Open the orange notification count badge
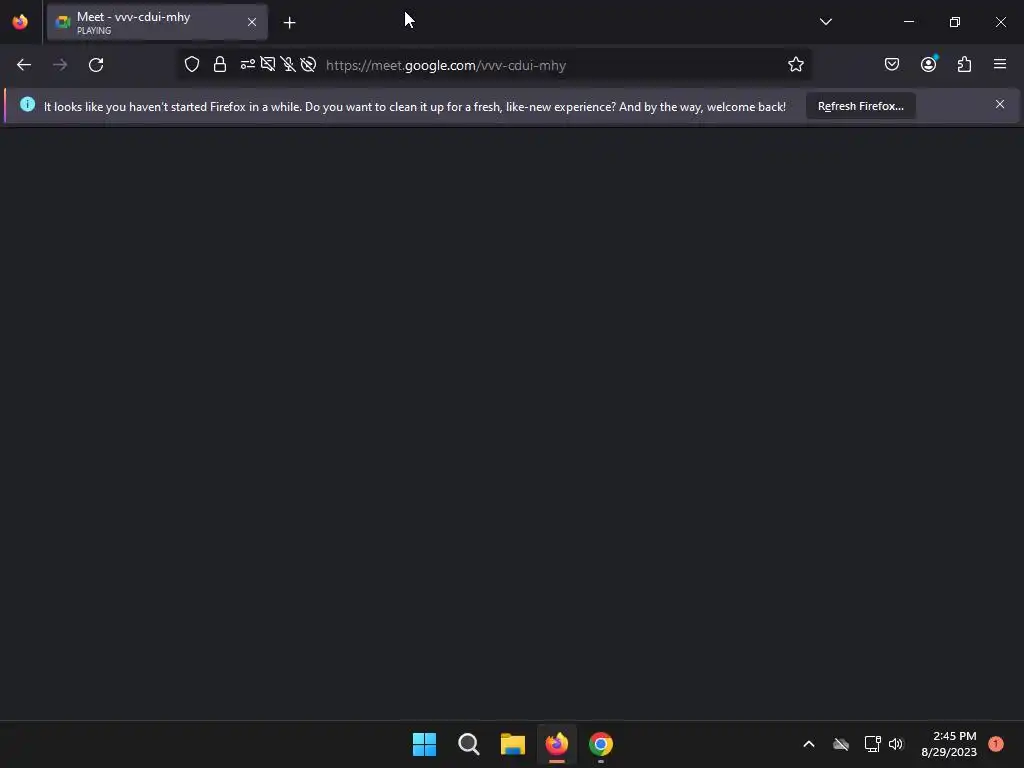1024x768 pixels. tap(996, 744)
